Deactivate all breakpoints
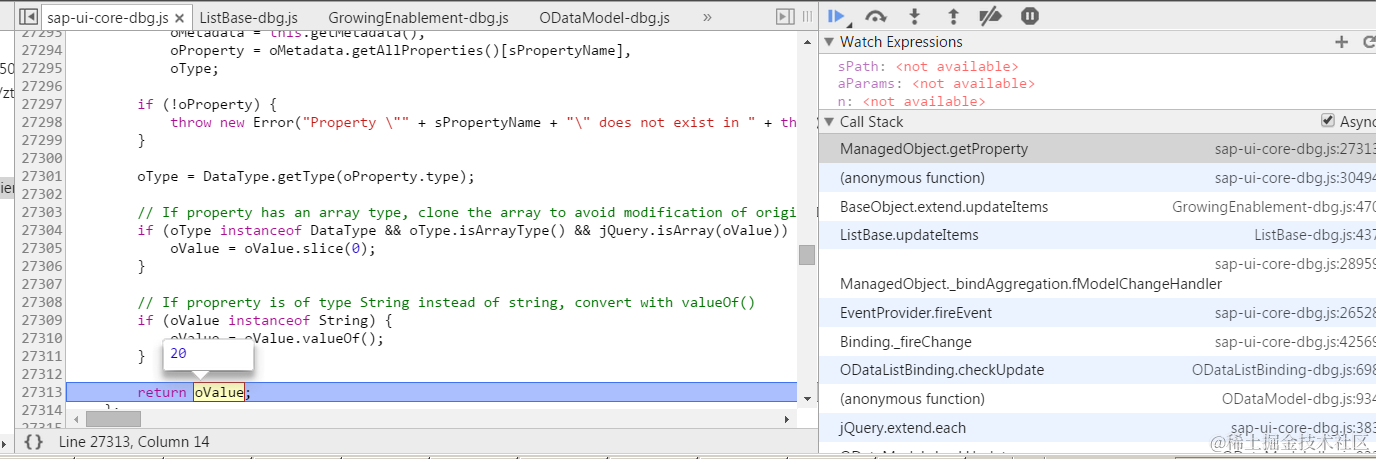 click(990, 16)
